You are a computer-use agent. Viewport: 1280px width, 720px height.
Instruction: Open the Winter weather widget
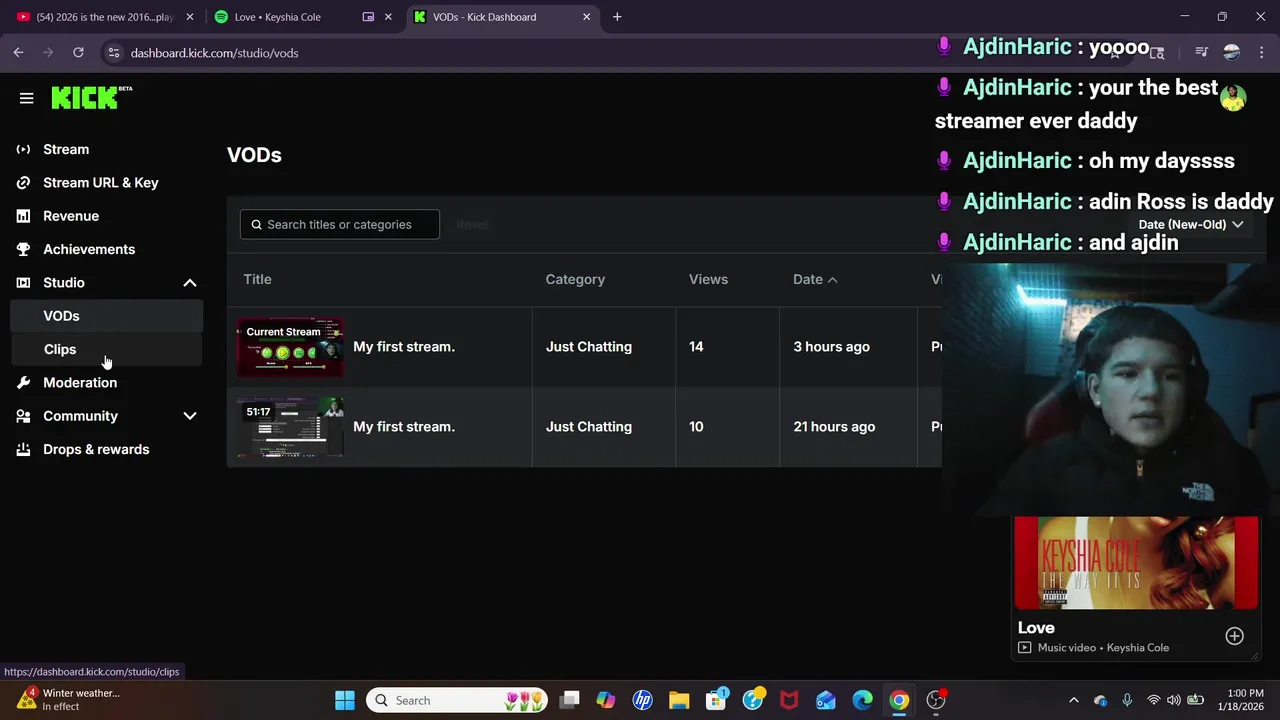(x=70, y=700)
